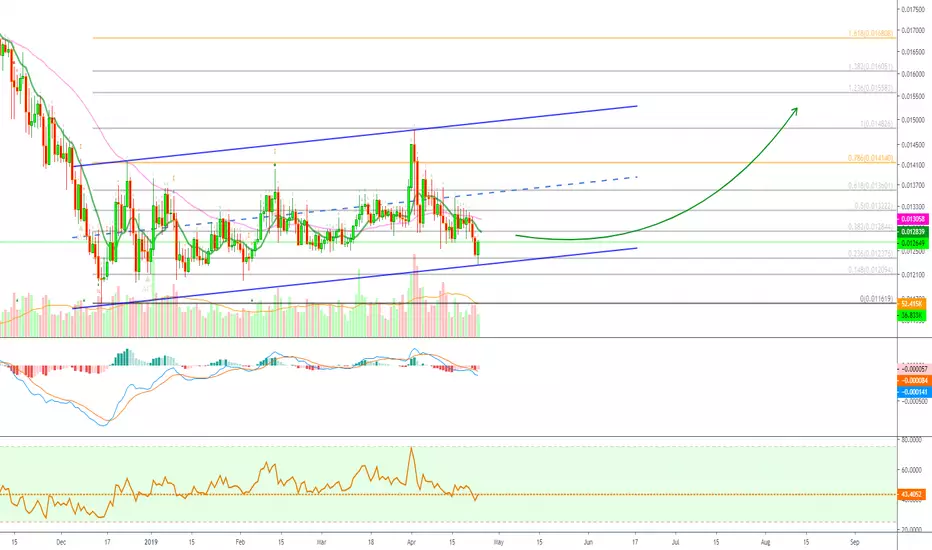Select the bright green 0.012649 price badge

tap(912, 243)
